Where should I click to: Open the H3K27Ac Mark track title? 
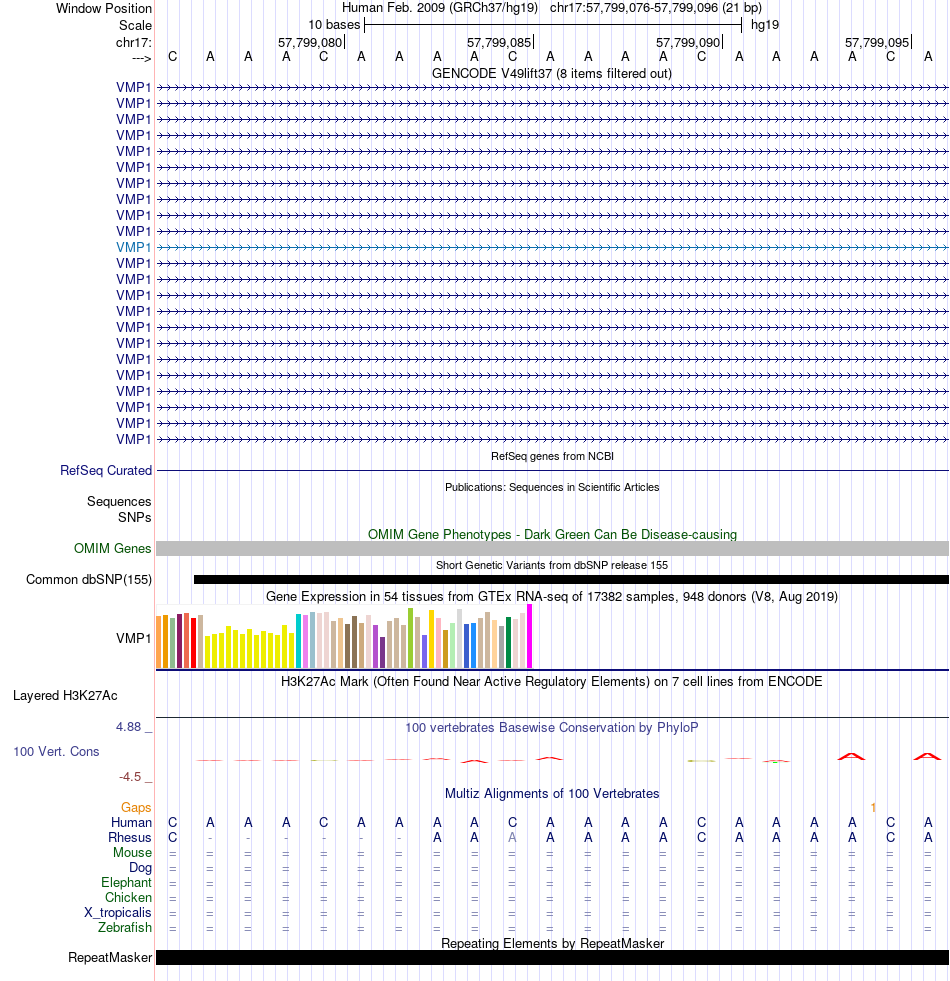pos(552,681)
